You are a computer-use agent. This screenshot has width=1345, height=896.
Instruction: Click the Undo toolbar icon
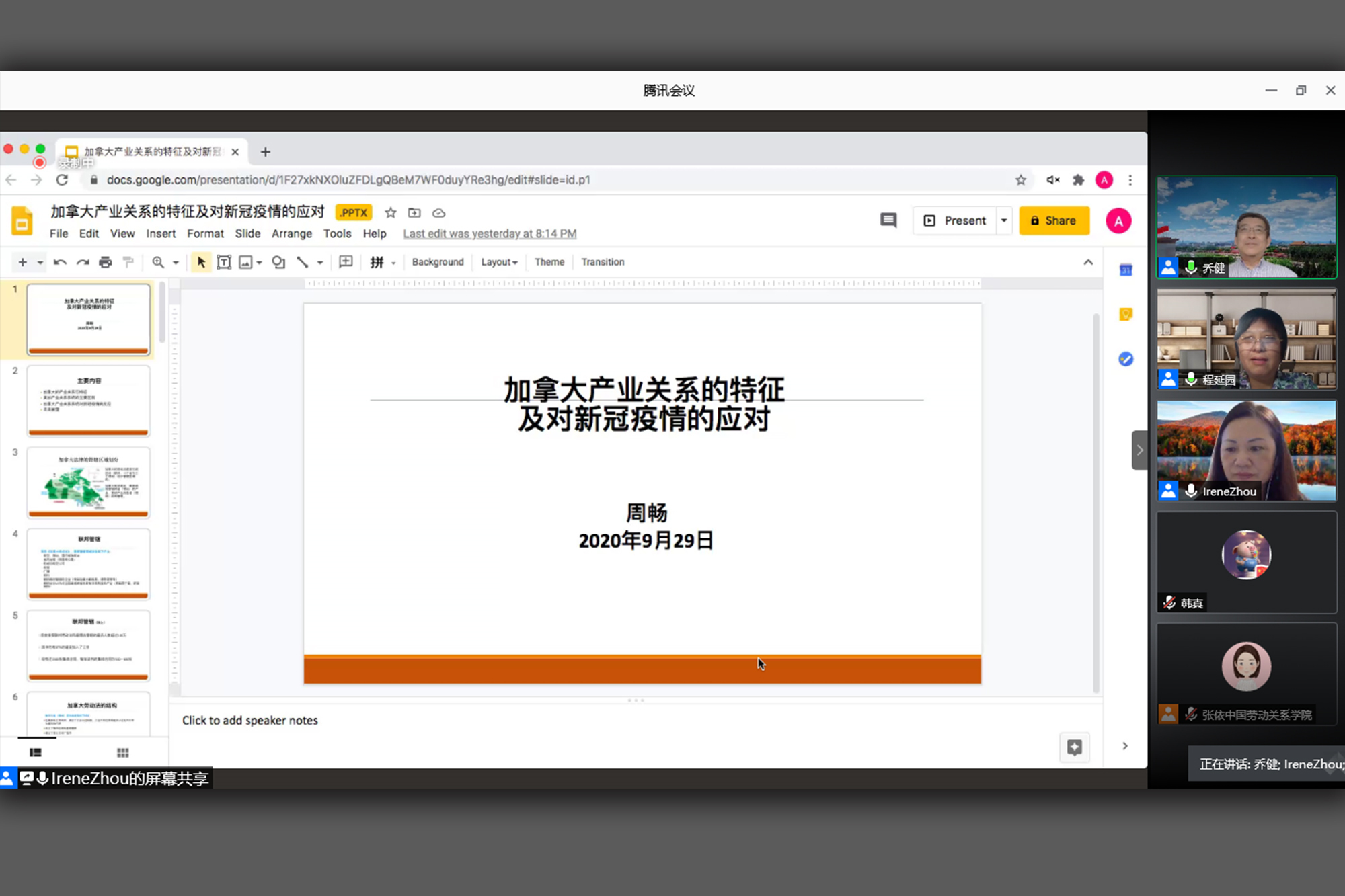60,262
